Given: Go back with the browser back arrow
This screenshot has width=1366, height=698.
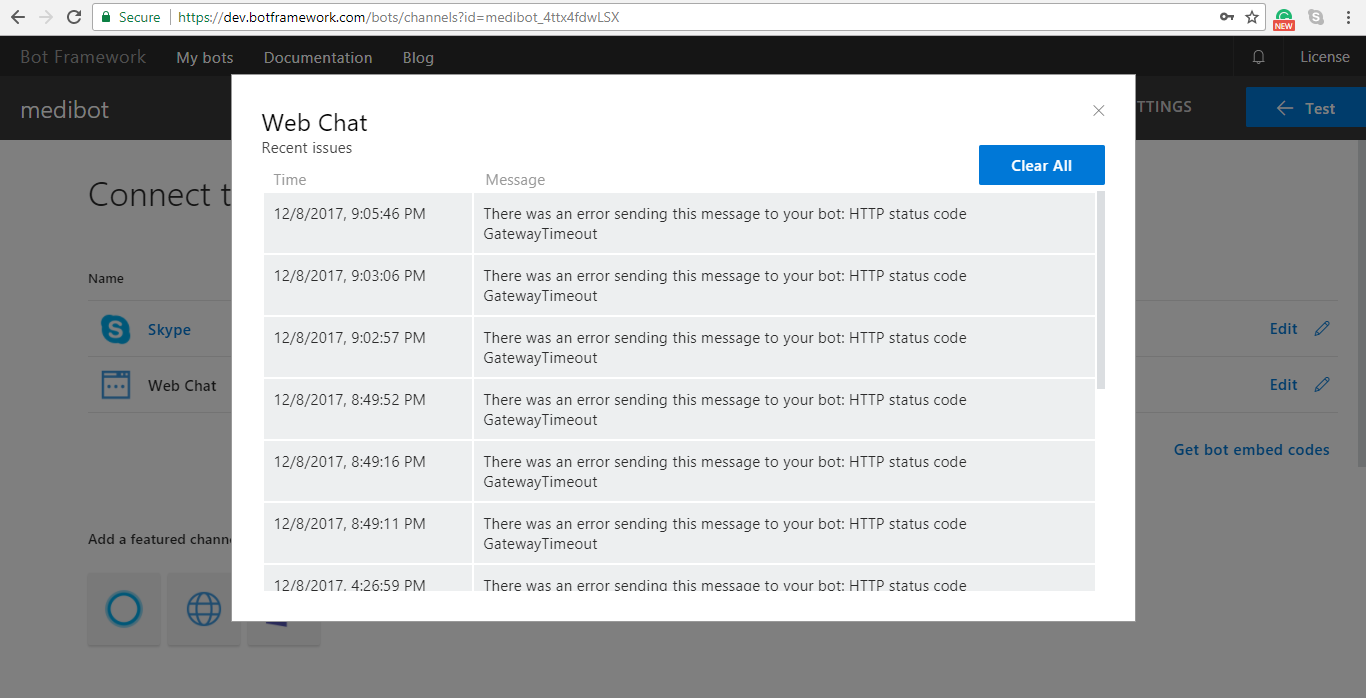Looking at the screenshot, I should (17, 17).
